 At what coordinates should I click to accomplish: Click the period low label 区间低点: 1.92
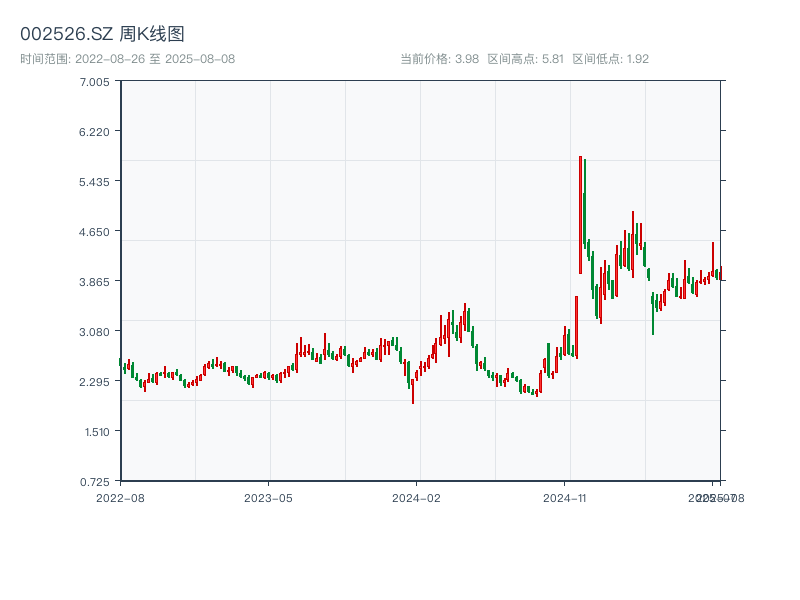[x=611, y=59]
